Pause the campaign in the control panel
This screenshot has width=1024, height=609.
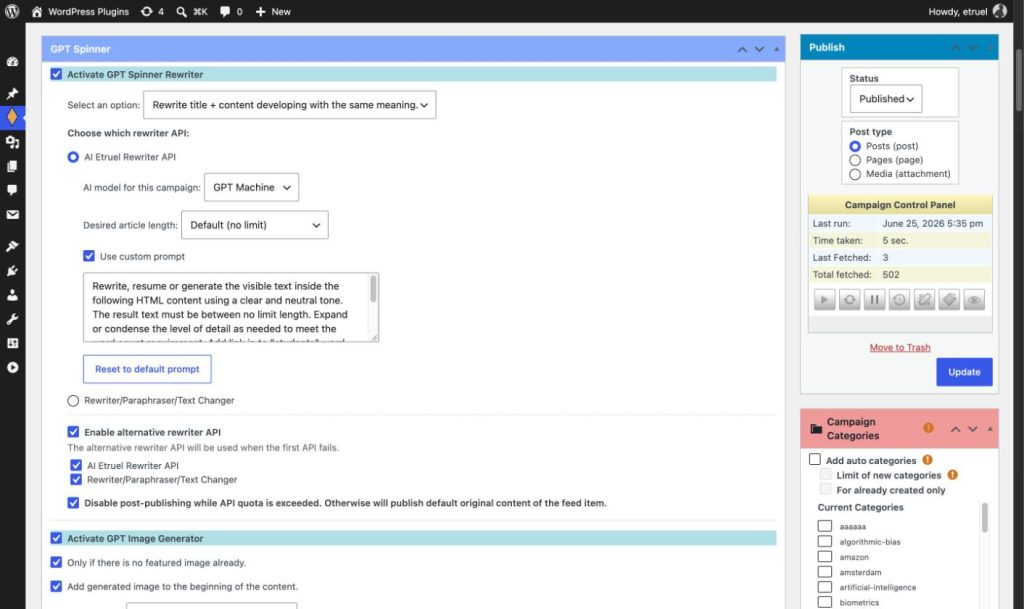click(874, 300)
